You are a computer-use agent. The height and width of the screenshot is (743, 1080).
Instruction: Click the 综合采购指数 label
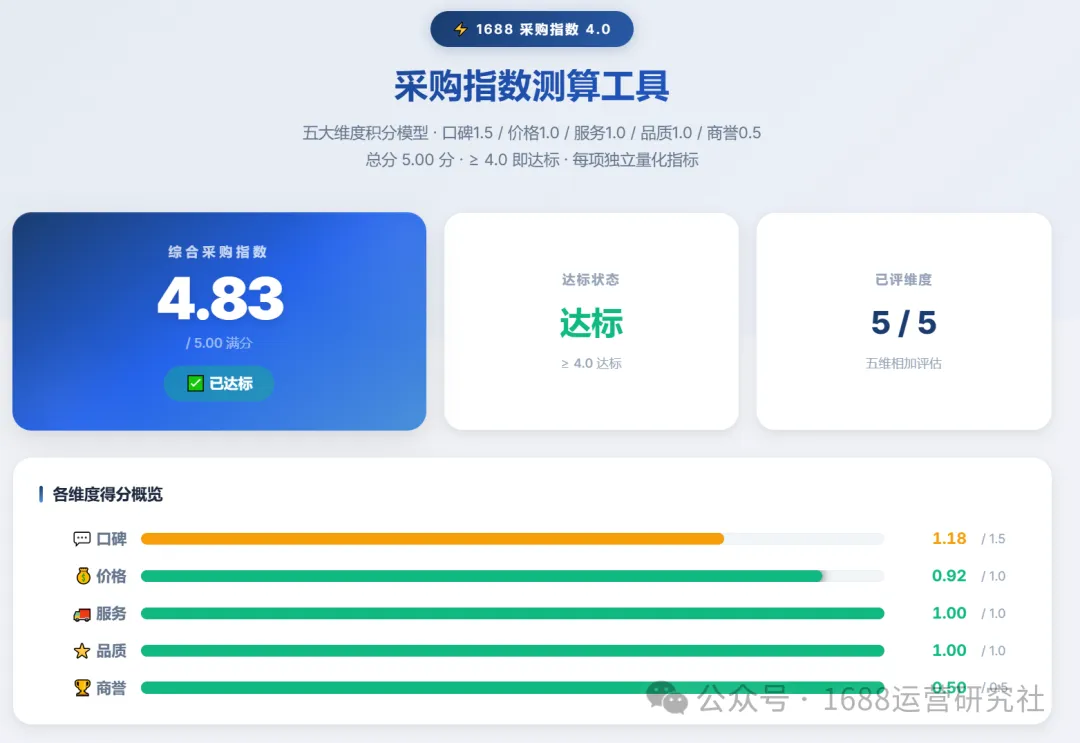[x=218, y=252]
